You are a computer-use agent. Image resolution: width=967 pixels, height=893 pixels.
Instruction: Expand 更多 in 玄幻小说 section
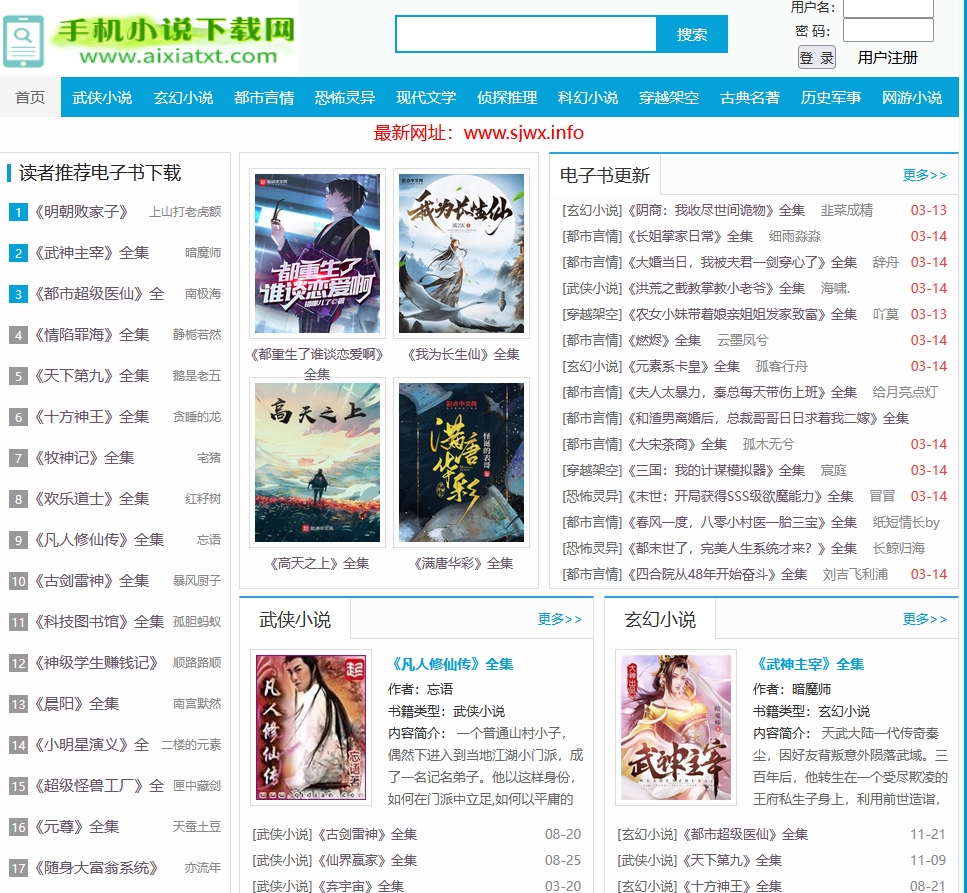[x=924, y=619]
